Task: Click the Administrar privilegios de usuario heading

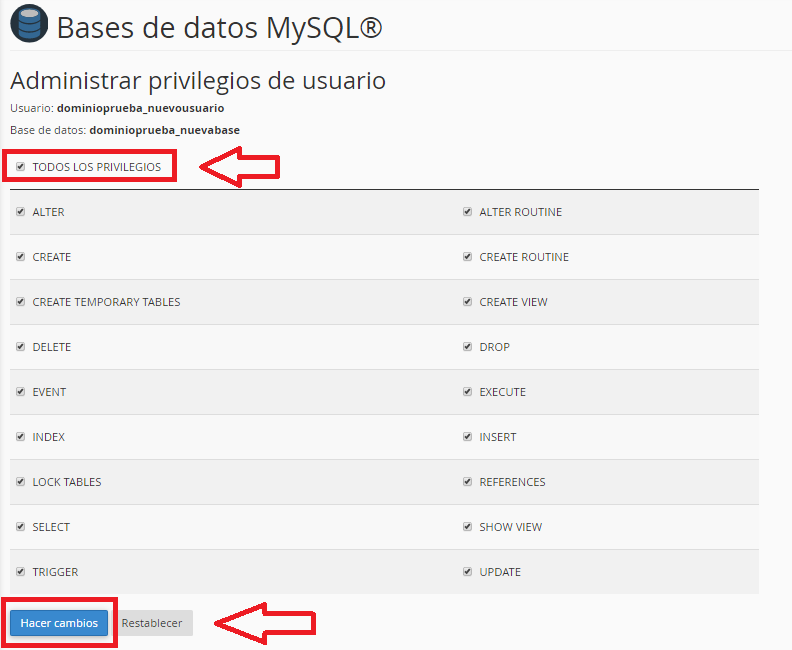Action: 198,81
